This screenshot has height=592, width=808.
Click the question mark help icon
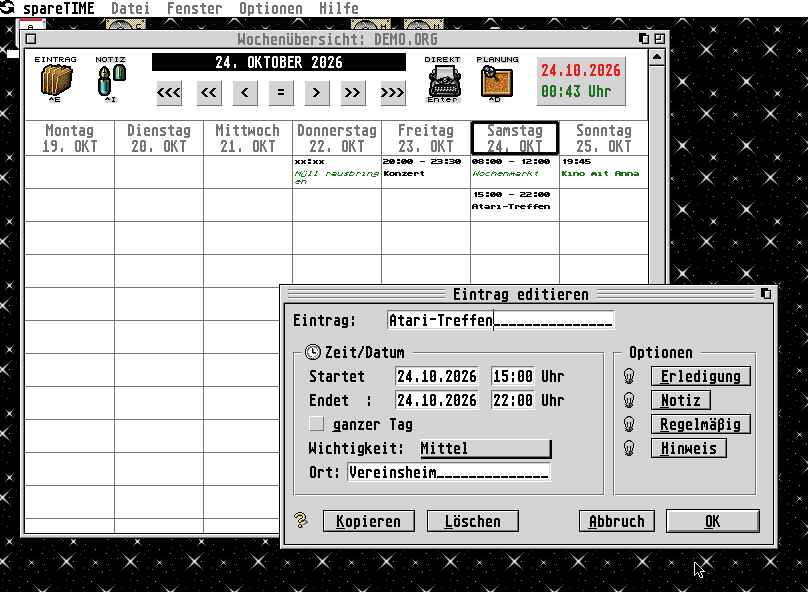click(x=300, y=520)
